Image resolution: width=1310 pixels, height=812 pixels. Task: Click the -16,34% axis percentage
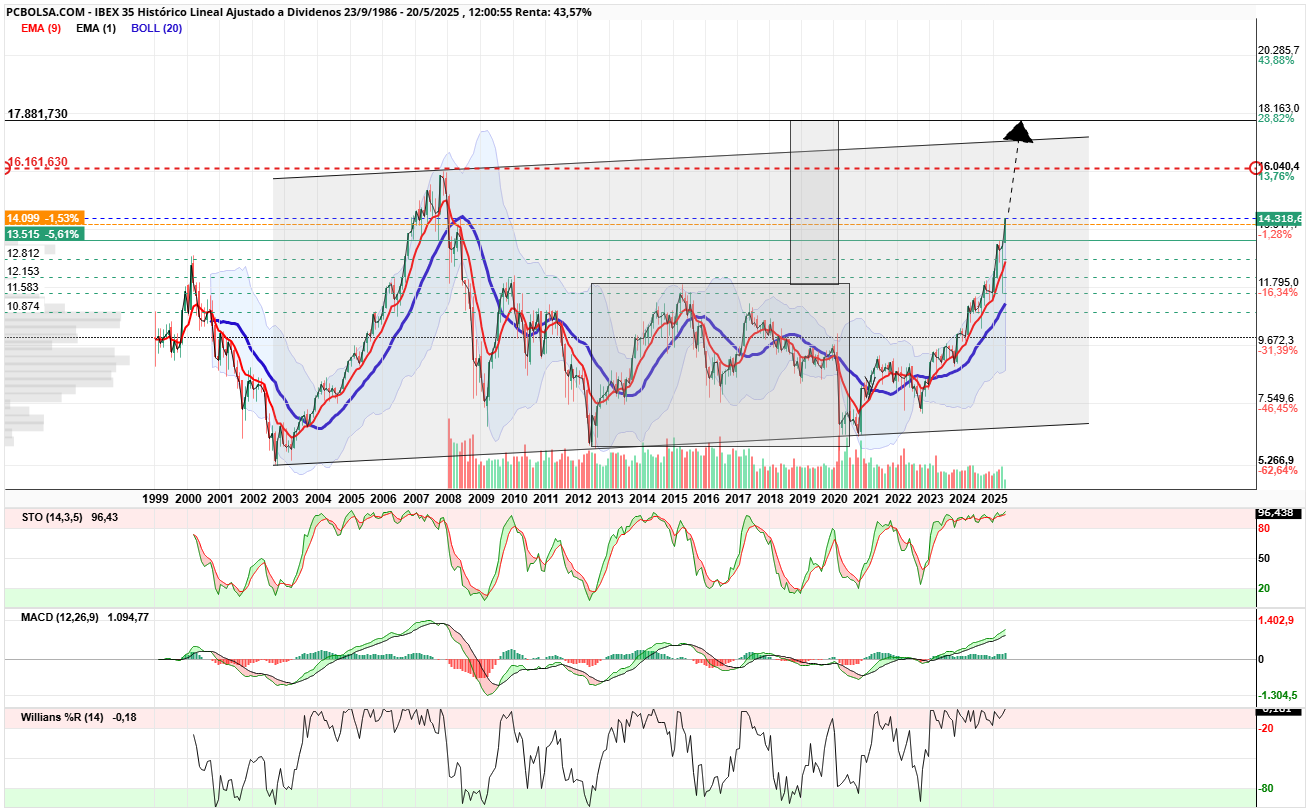coord(1278,293)
